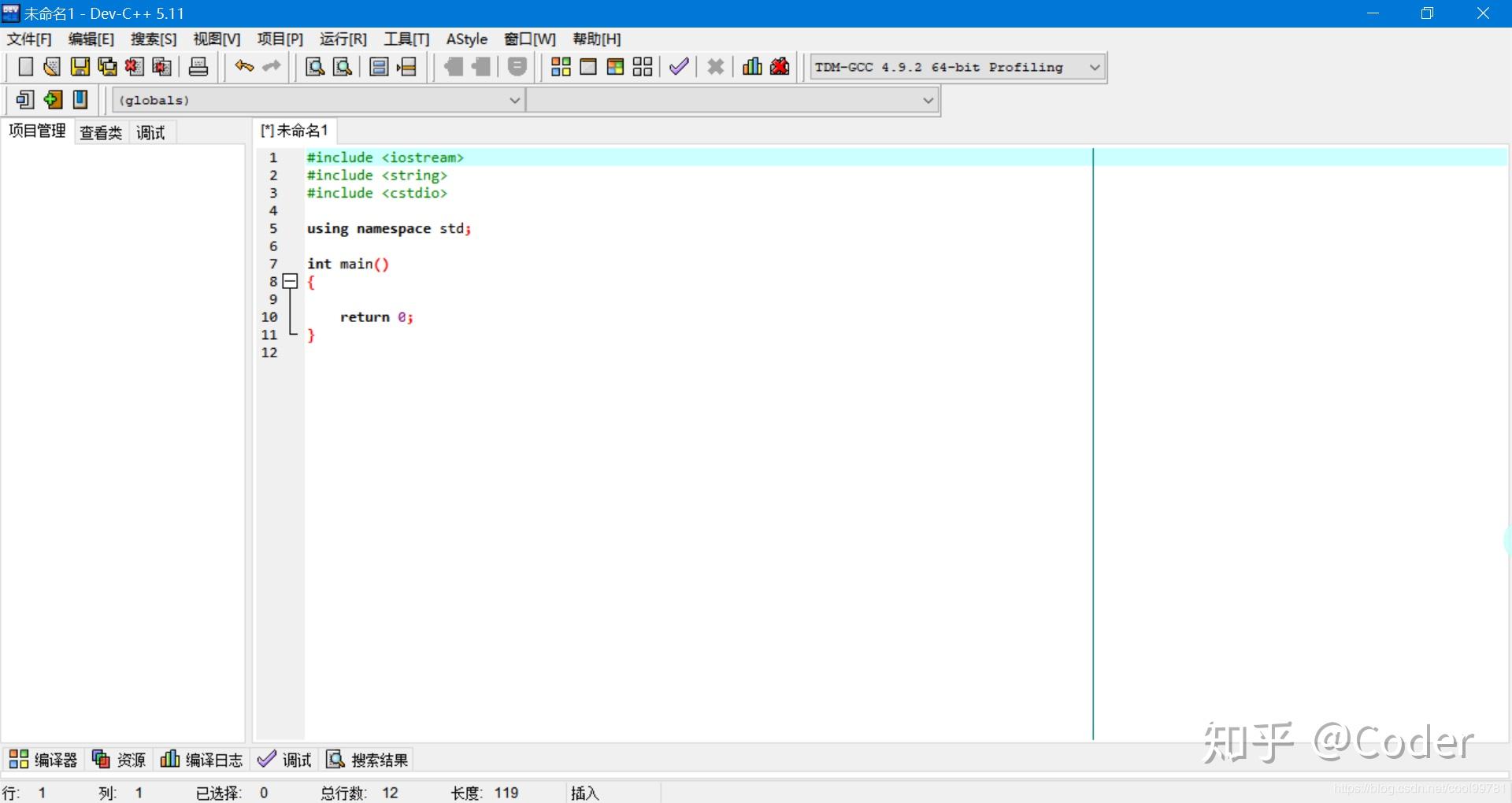Save the current file
This screenshot has height=803, width=1512.
pyautogui.click(x=80, y=67)
